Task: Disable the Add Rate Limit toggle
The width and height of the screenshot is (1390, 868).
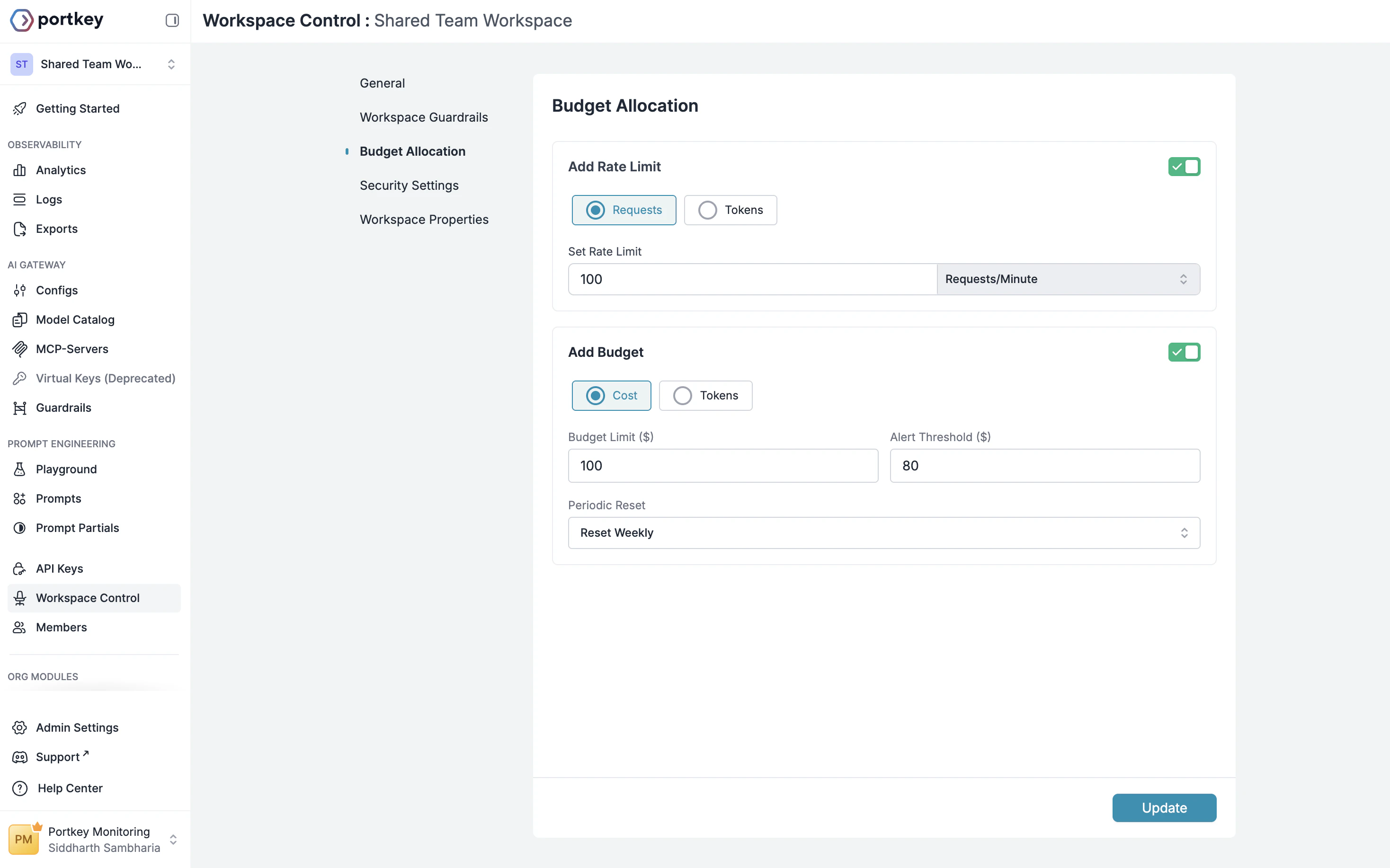Action: [1183, 167]
